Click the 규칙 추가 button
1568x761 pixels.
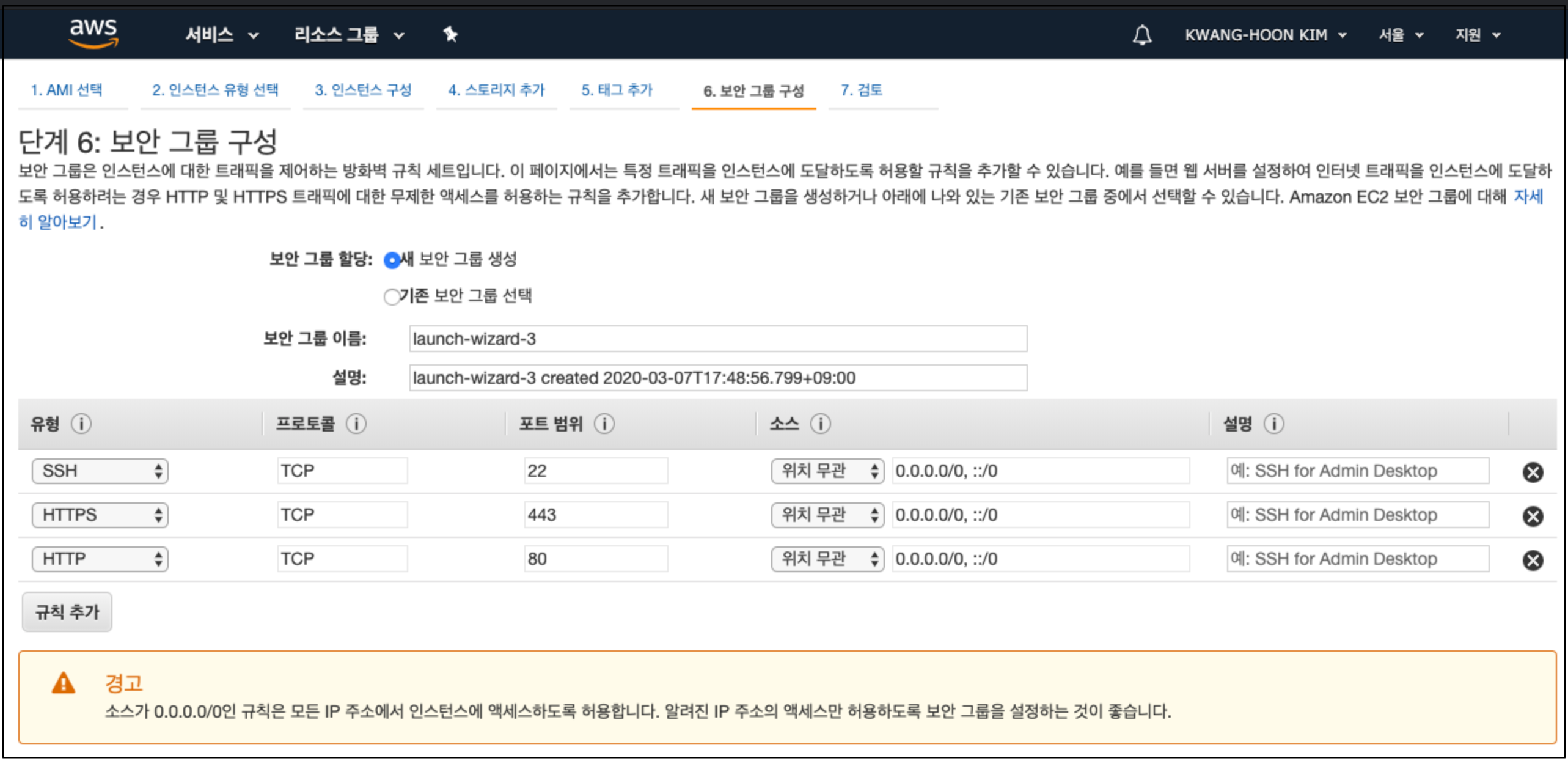(67, 611)
